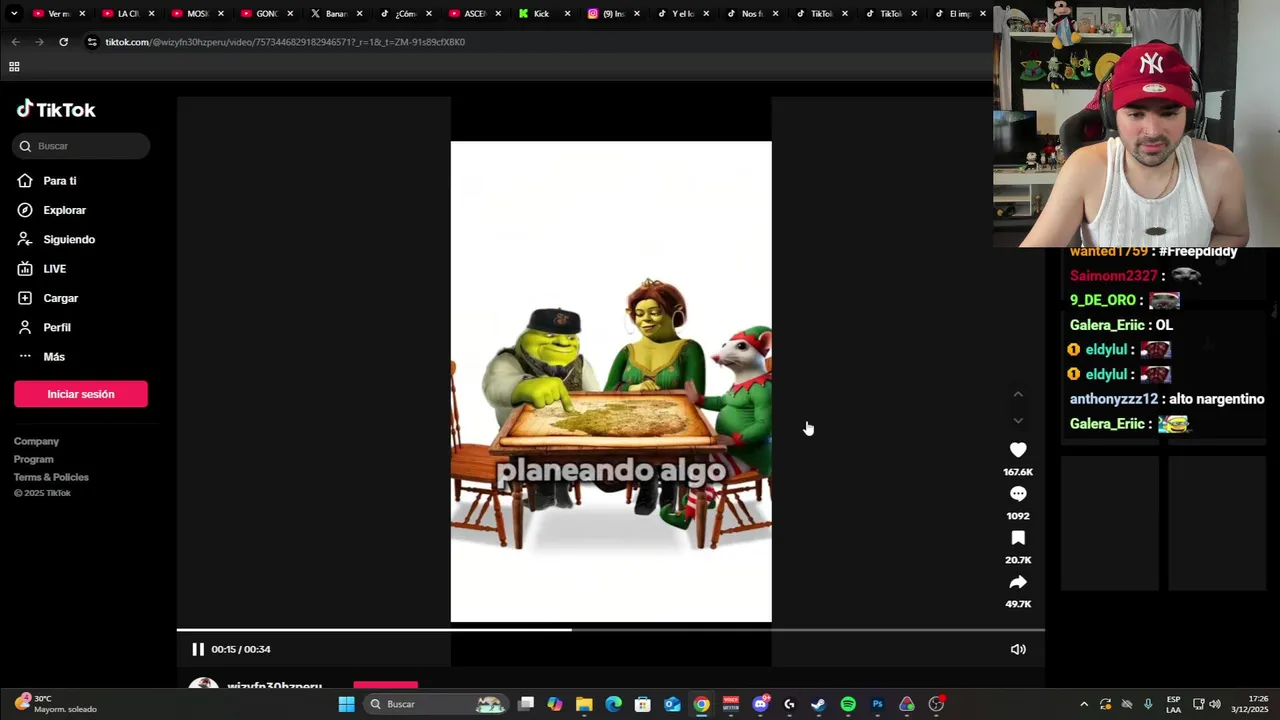Mute the video using speaker icon
The image size is (1280, 720).
[x=1018, y=649]
